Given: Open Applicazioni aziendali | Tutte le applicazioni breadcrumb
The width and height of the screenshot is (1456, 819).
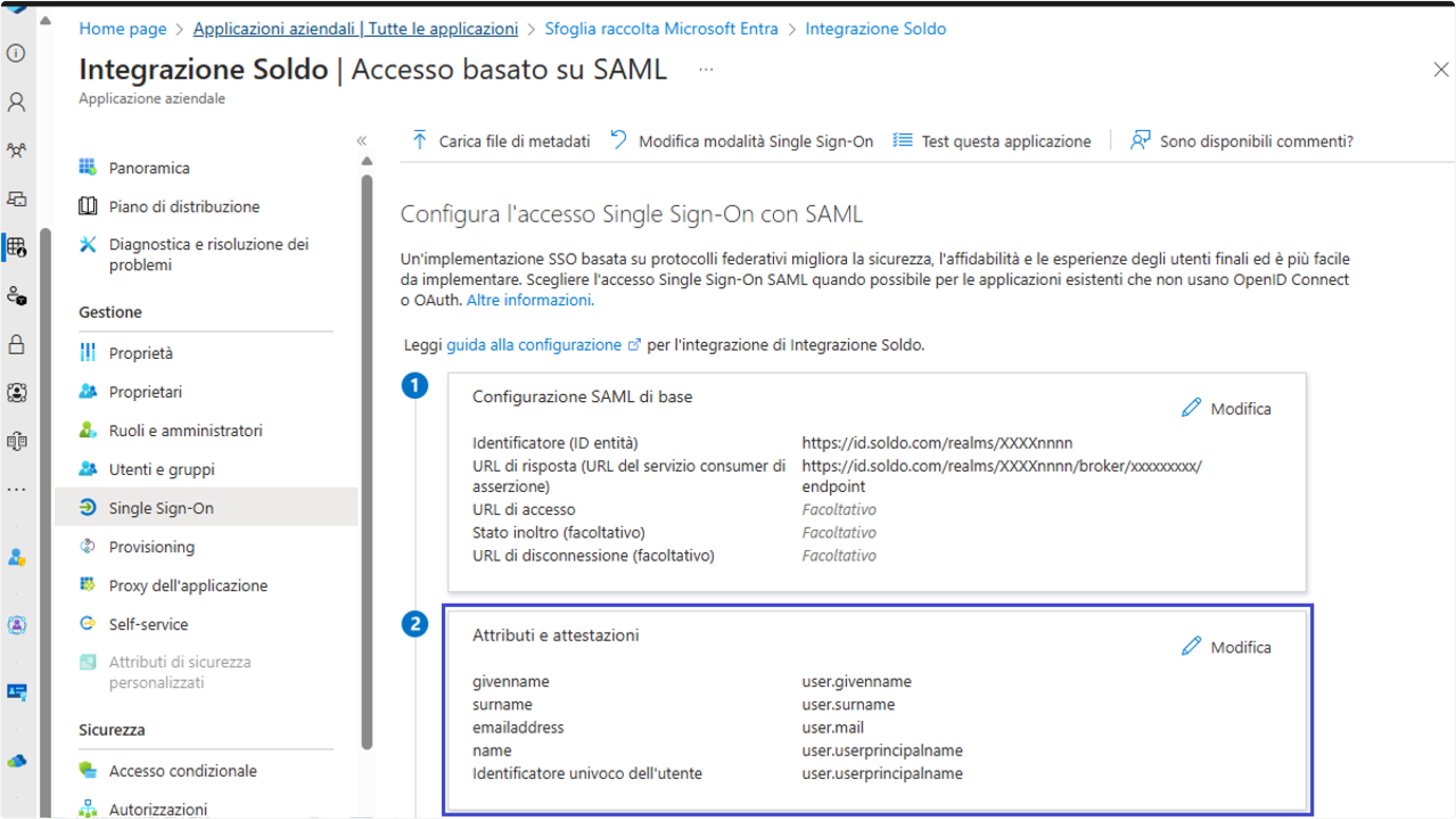Looking at the screenshot, I should [355, 28].
